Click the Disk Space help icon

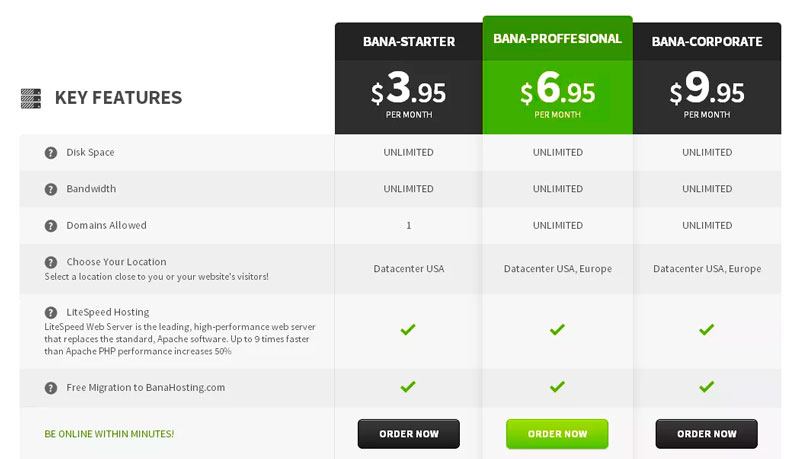click(51, 152)
